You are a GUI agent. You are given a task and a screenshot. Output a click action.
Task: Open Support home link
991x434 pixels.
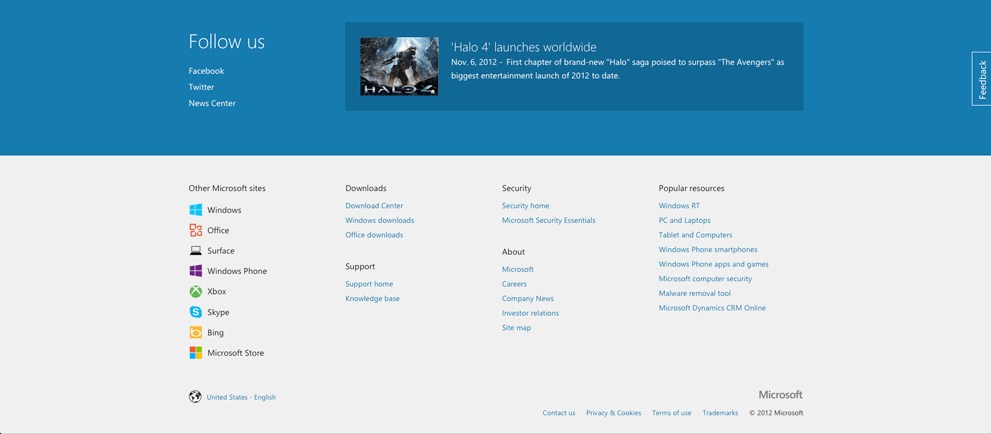click(x=369, y=284)
